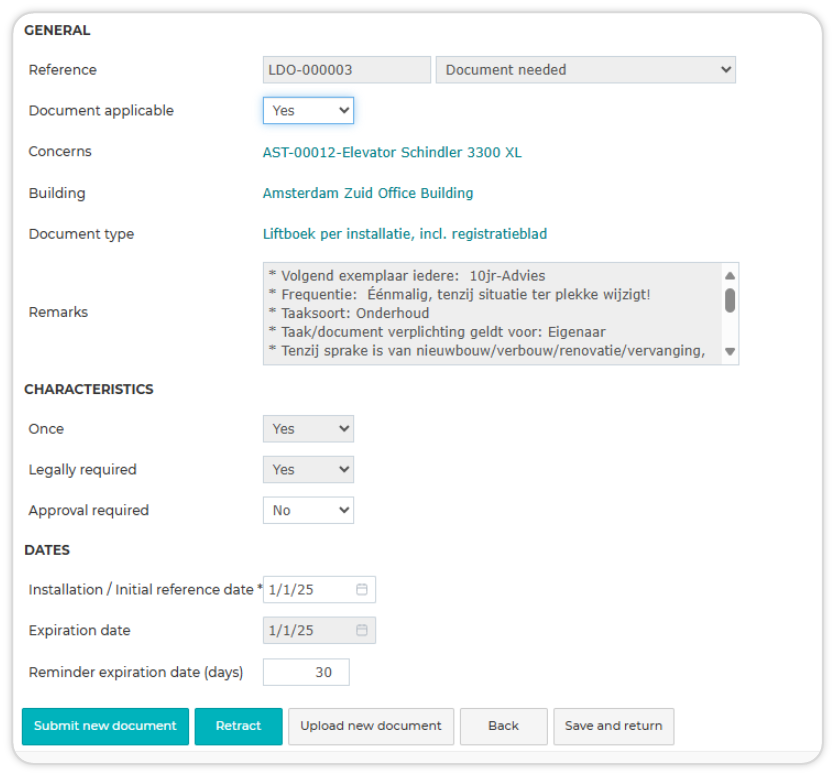Click the Reminder expiration date (days) label
The width and height of the screenshot is (835, 776).
click(x=136, y=672)
